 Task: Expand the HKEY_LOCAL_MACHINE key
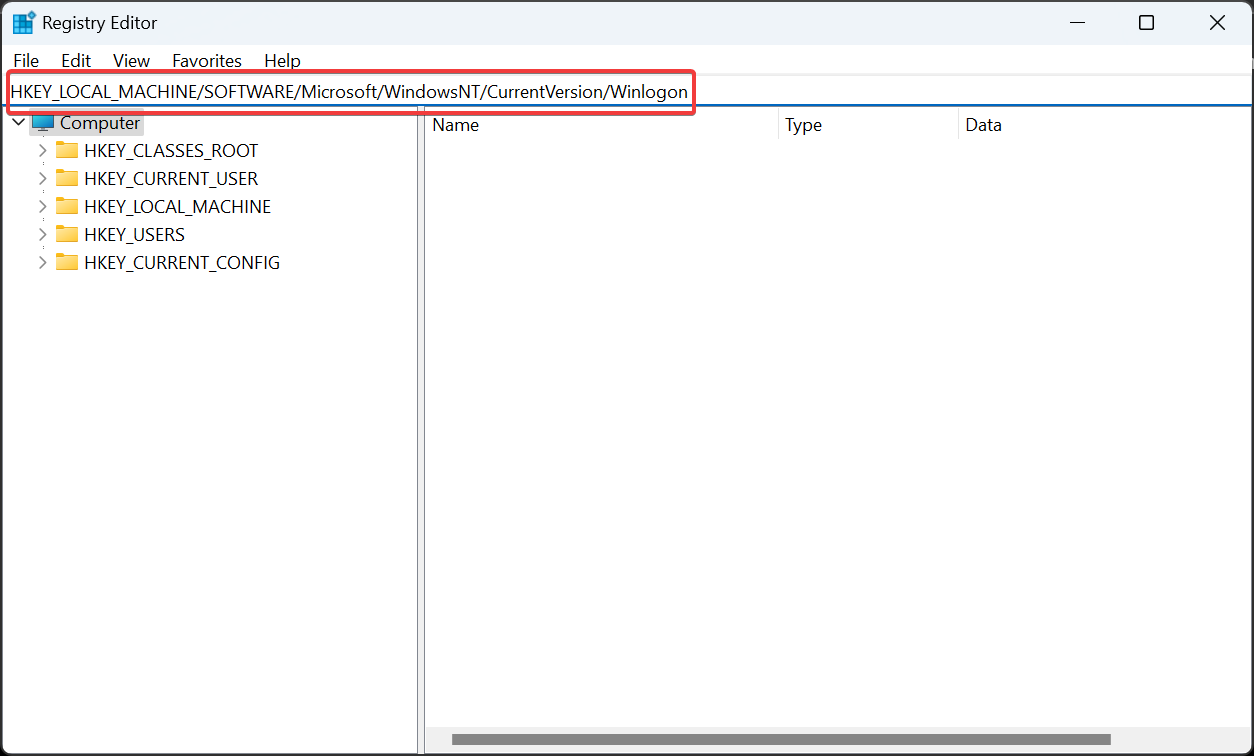[42, 207]
